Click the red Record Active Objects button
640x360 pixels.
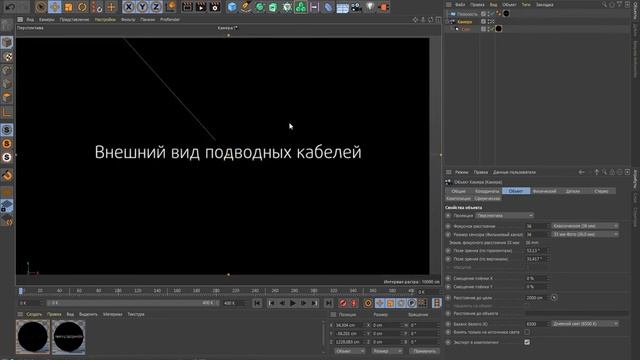click(x=343, y=303)
